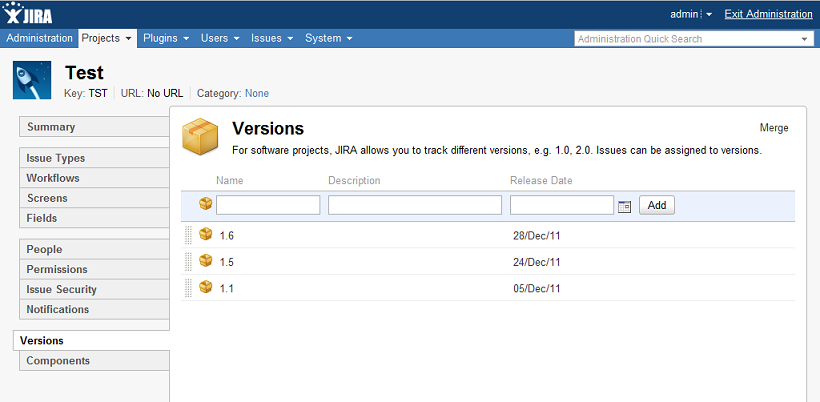Go to the Administration menu item
Viewport: 820px width, 402px height.
tap(39, 38)
